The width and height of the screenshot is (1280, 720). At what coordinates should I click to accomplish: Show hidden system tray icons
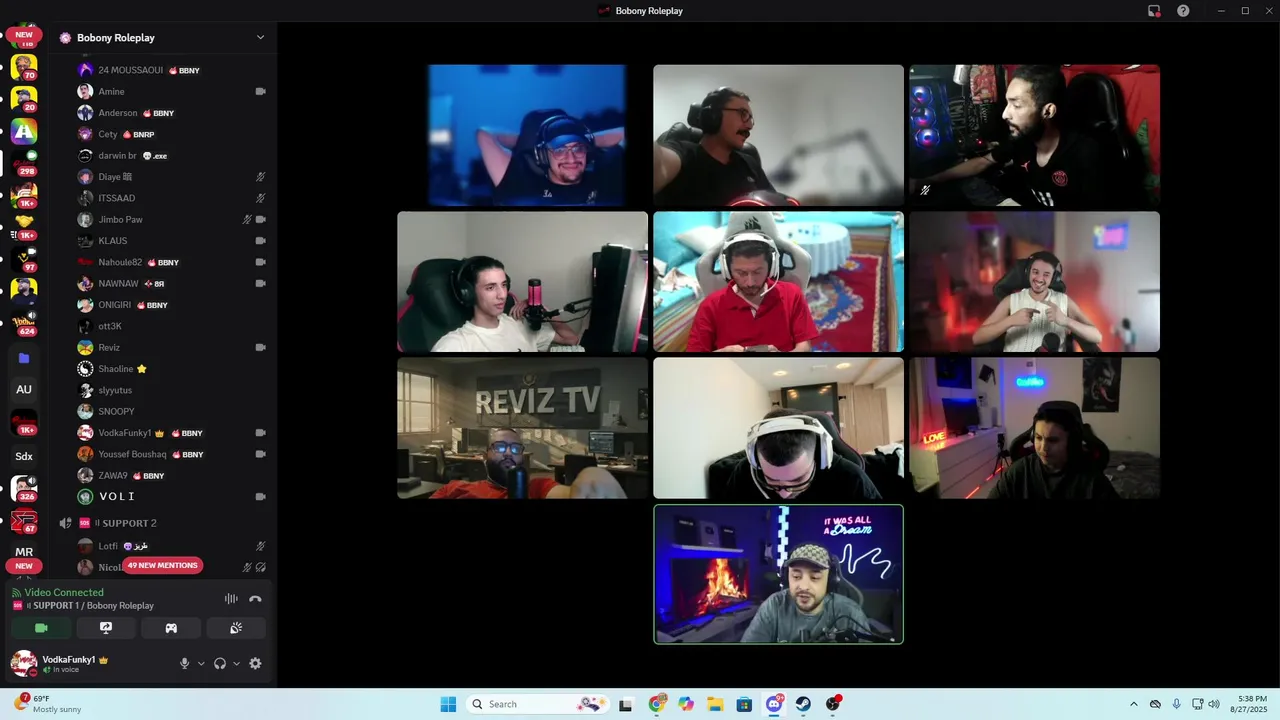1133,704
